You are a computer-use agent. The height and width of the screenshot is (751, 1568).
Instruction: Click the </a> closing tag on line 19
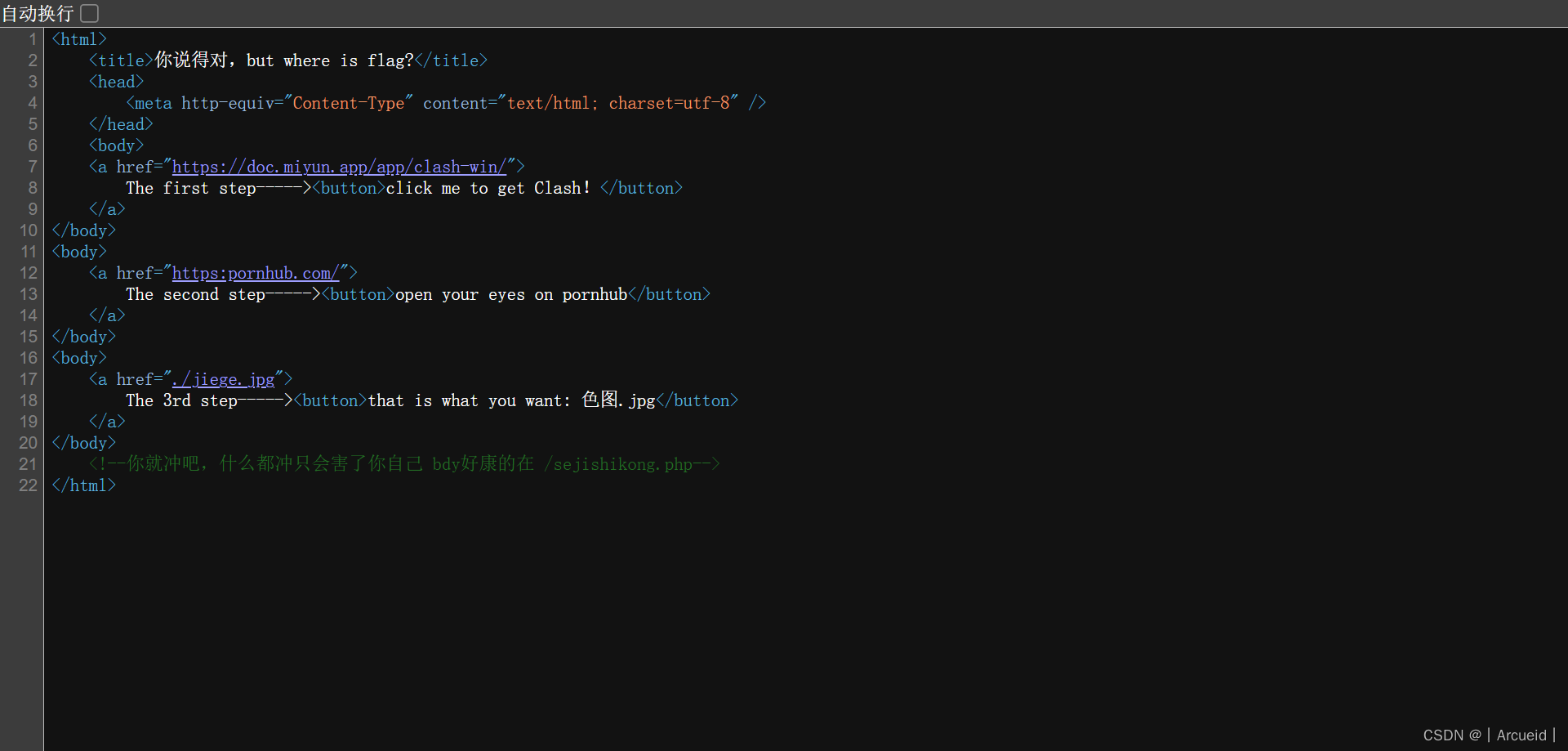[x=107, y=422]
